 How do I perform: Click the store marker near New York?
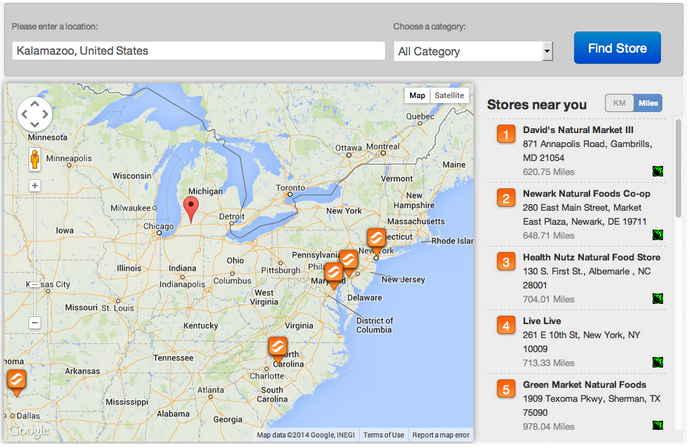[377, 240]
